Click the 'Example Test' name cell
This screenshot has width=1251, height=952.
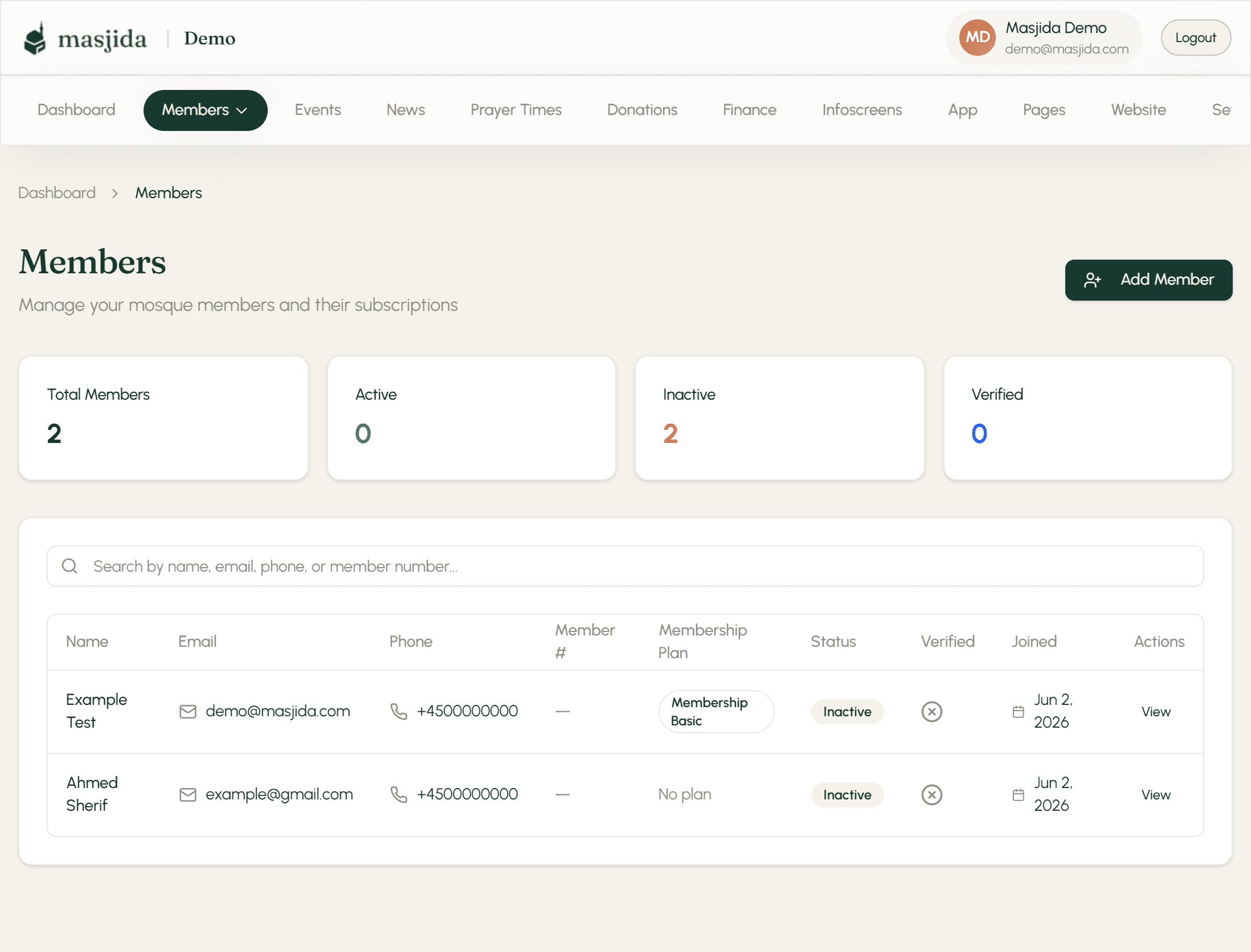(x=96, y=711)
